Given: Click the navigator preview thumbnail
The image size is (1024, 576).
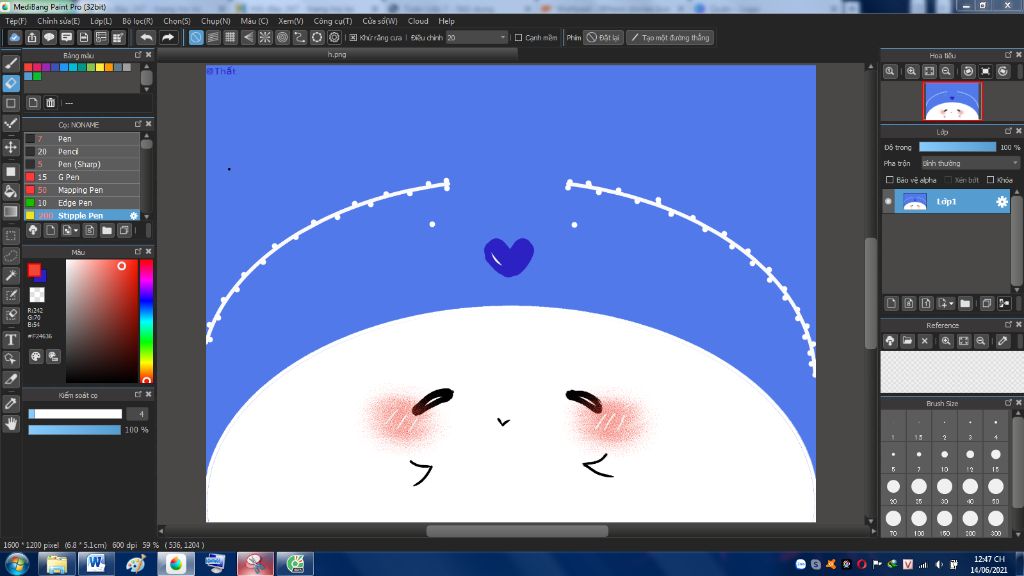Looking at the screenshot, I should point(952,101).
